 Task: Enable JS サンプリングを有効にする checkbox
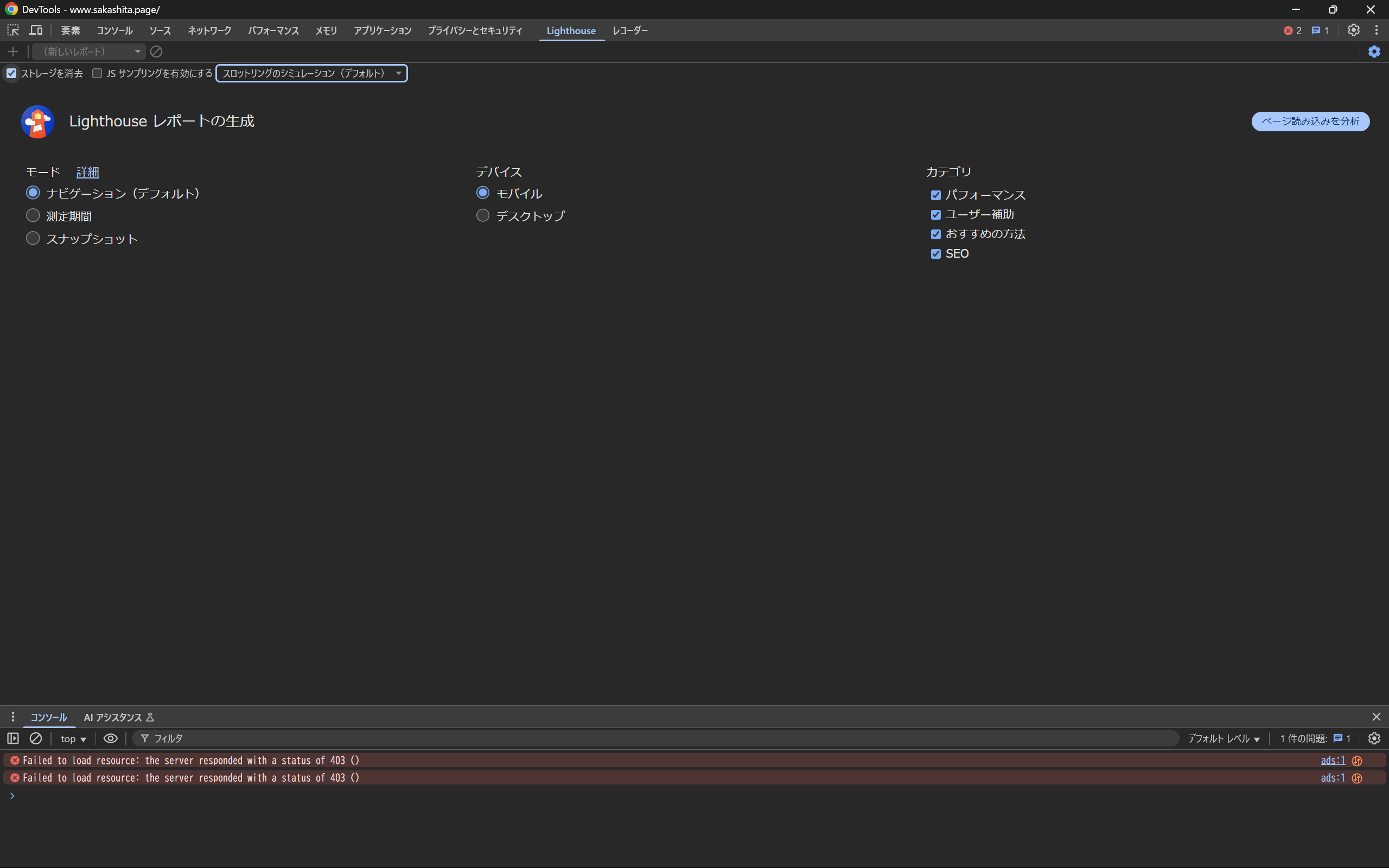[x=97, y=73]
